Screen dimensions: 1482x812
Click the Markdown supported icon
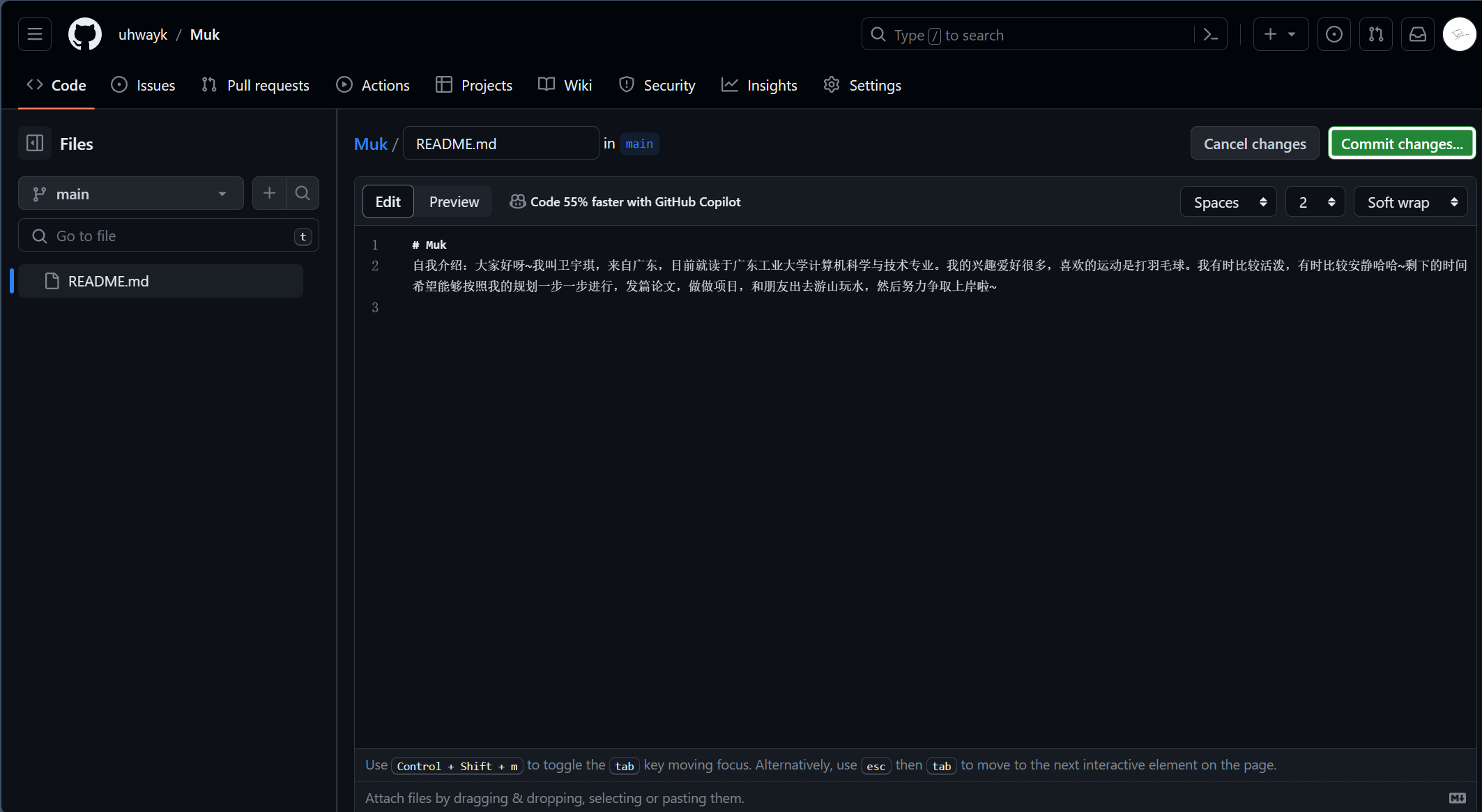1457,798
